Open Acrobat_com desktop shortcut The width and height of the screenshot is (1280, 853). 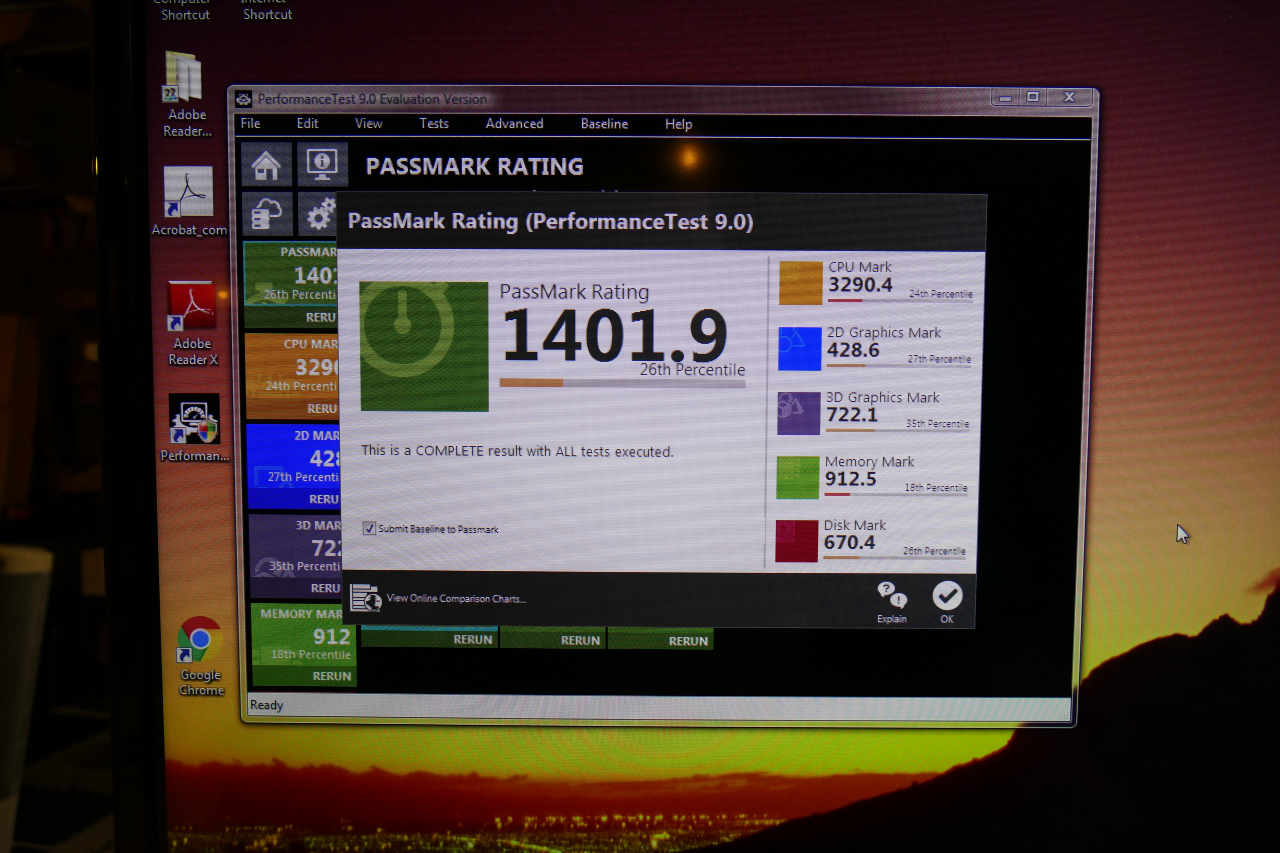click(x=189, y=202)
